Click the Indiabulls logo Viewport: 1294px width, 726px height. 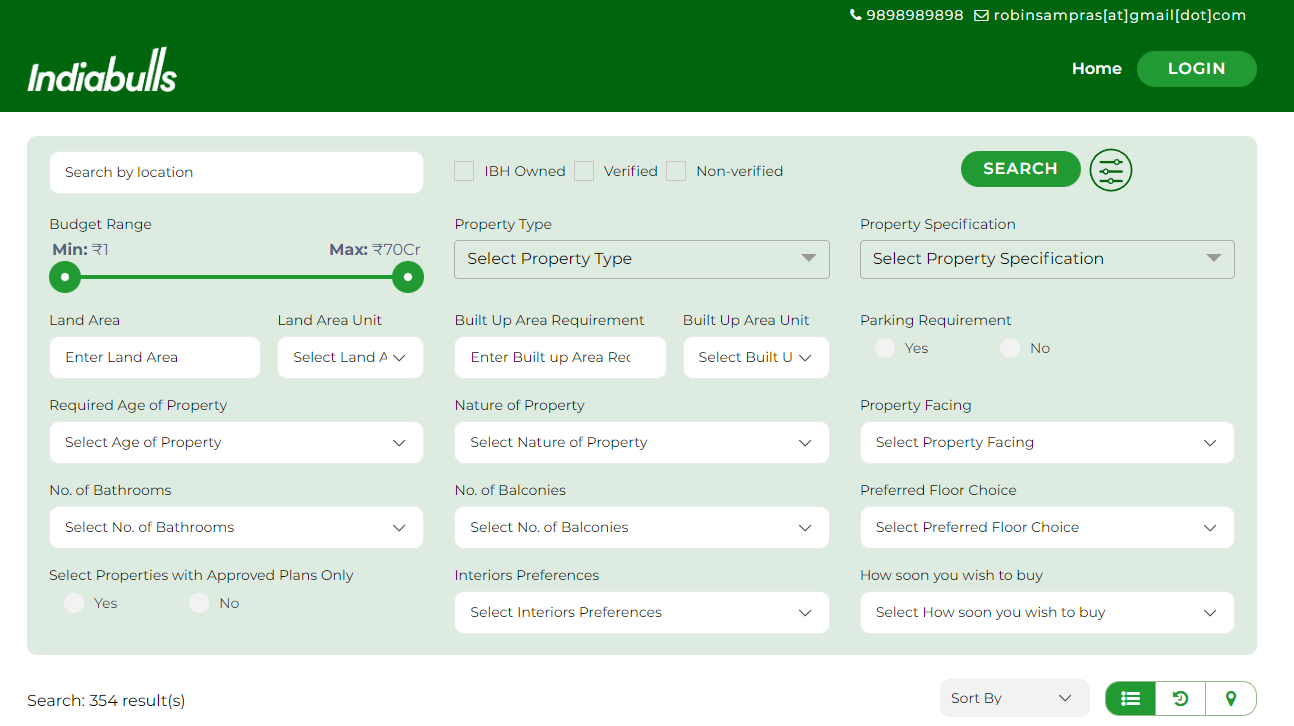pyautogui.click(x=102, y=70)
